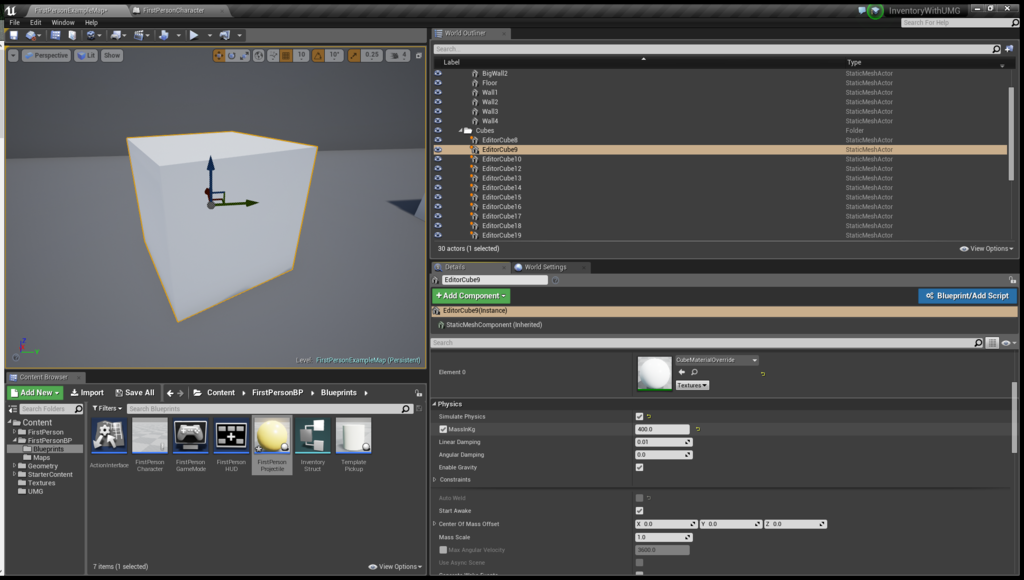Reset MassInKg value to default
Viewport: 1024px width, 580px height.
tap(697, 429)
